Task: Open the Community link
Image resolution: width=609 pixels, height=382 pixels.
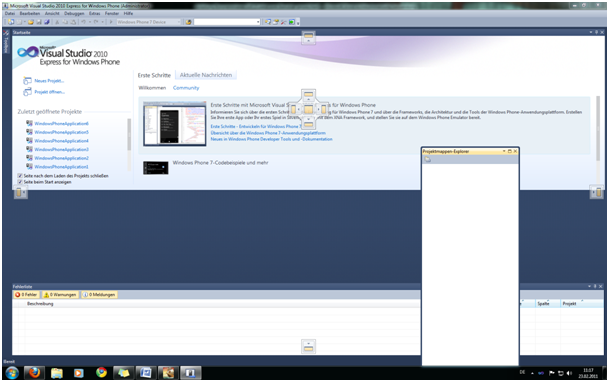Action: [186, 88]
